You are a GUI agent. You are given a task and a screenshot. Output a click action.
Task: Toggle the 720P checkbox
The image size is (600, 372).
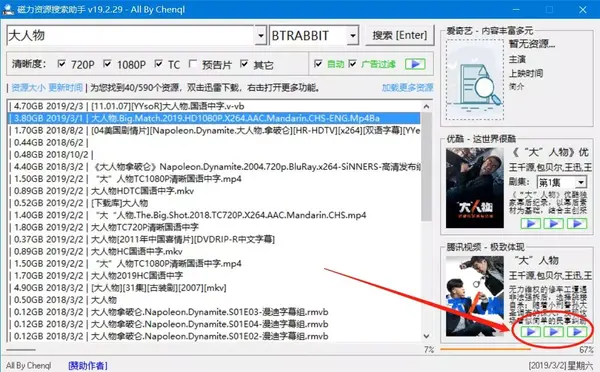click(61, 64)
